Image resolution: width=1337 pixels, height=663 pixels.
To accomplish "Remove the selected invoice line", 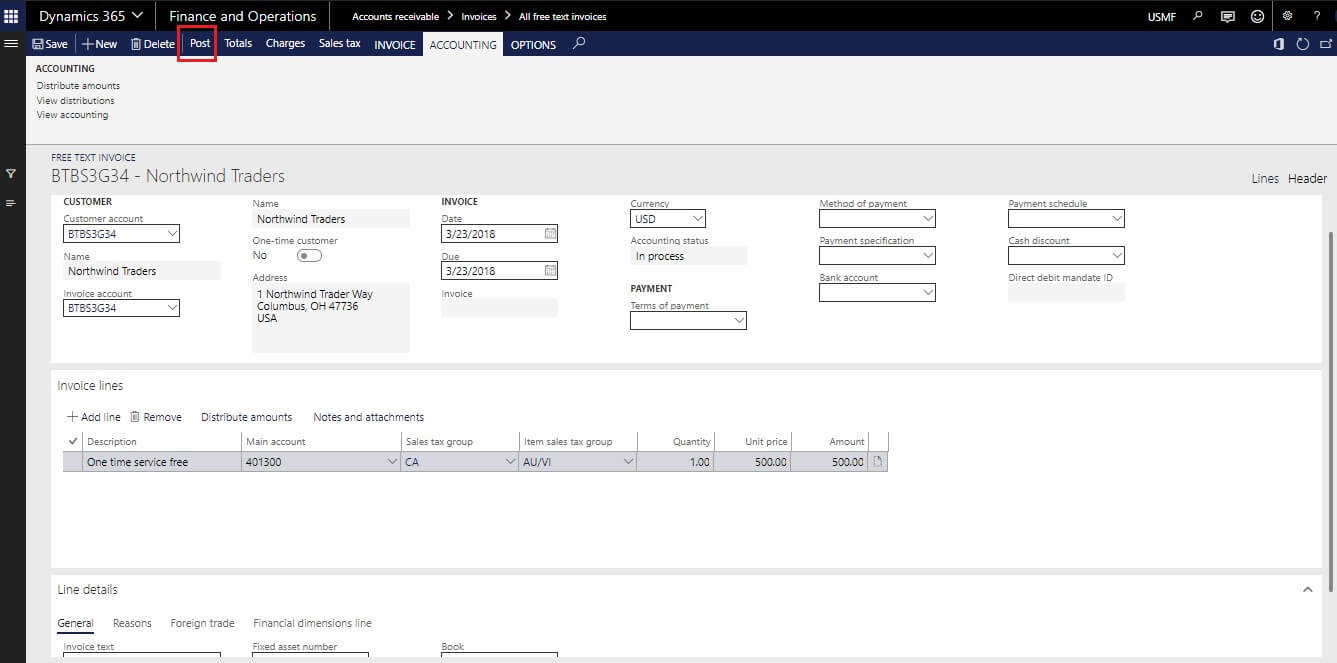I will [156, 417].
